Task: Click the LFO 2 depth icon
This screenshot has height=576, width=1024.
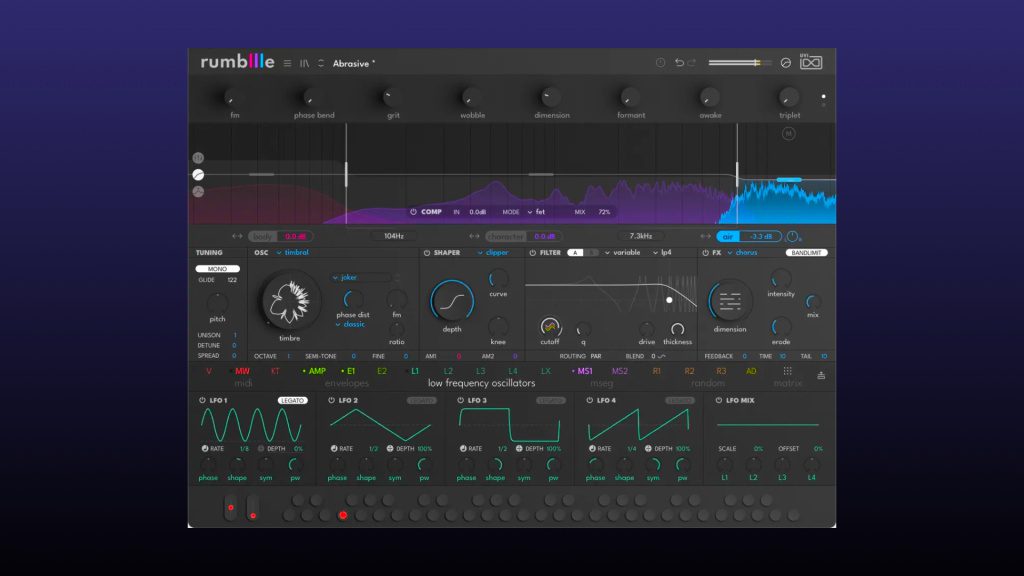Action: 390,449
